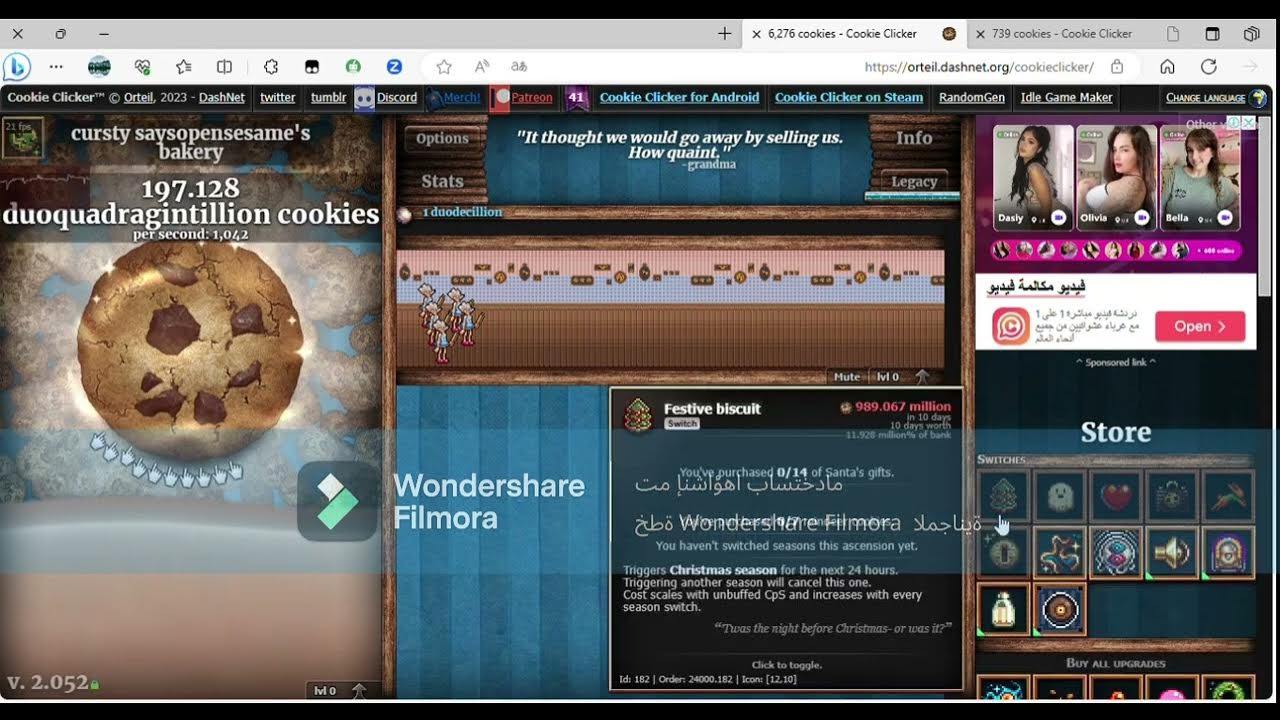Viewport: 1280px width, 720px height.
Task: Open the Change language selector
Action: 1215,97
